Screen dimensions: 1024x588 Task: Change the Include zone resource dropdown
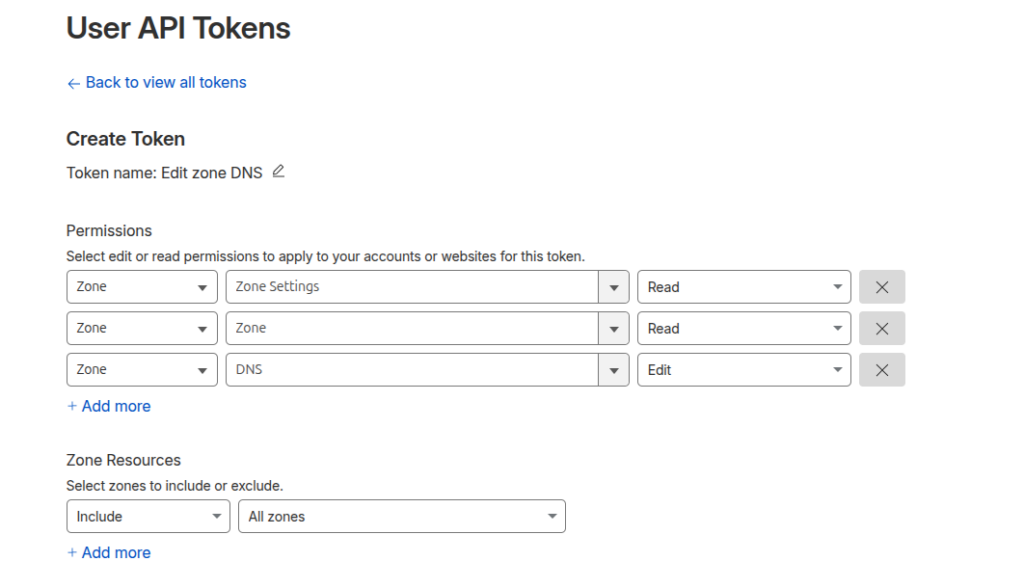coord(147,517)
